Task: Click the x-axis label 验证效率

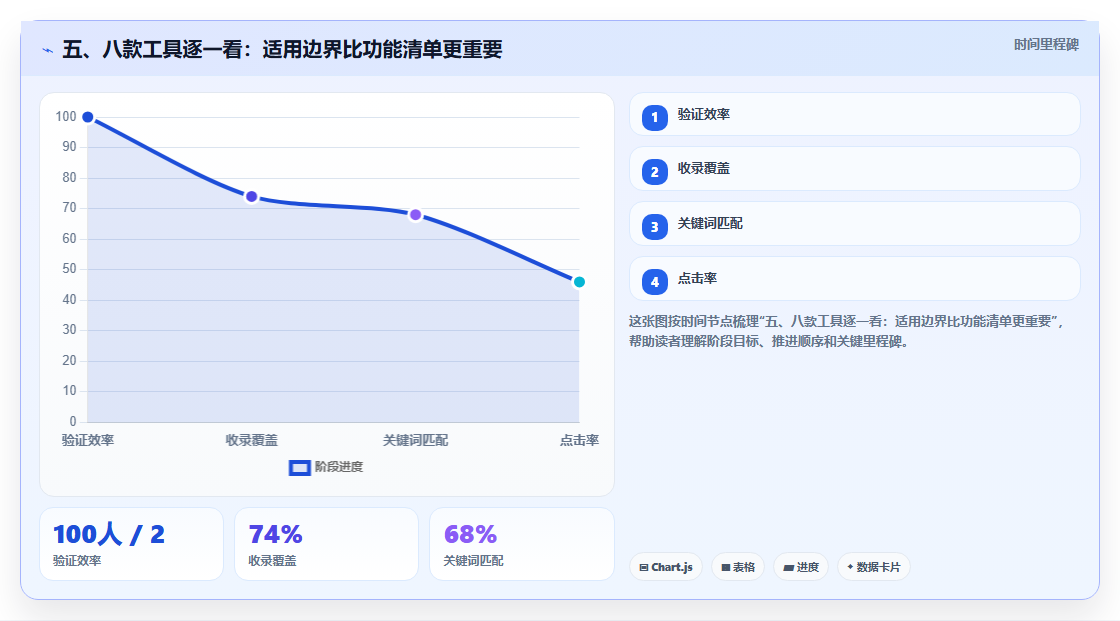Action: coord(88,440)
